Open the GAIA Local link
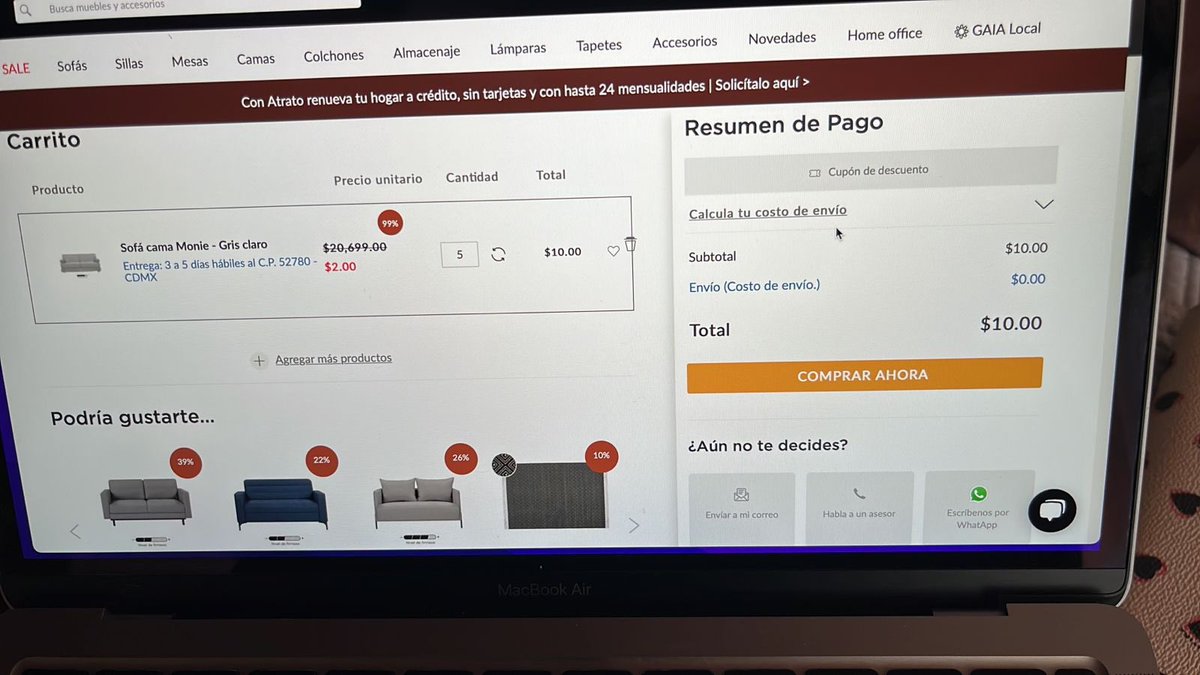Screen dimensions: 1200x675 (x=998, y=30)
